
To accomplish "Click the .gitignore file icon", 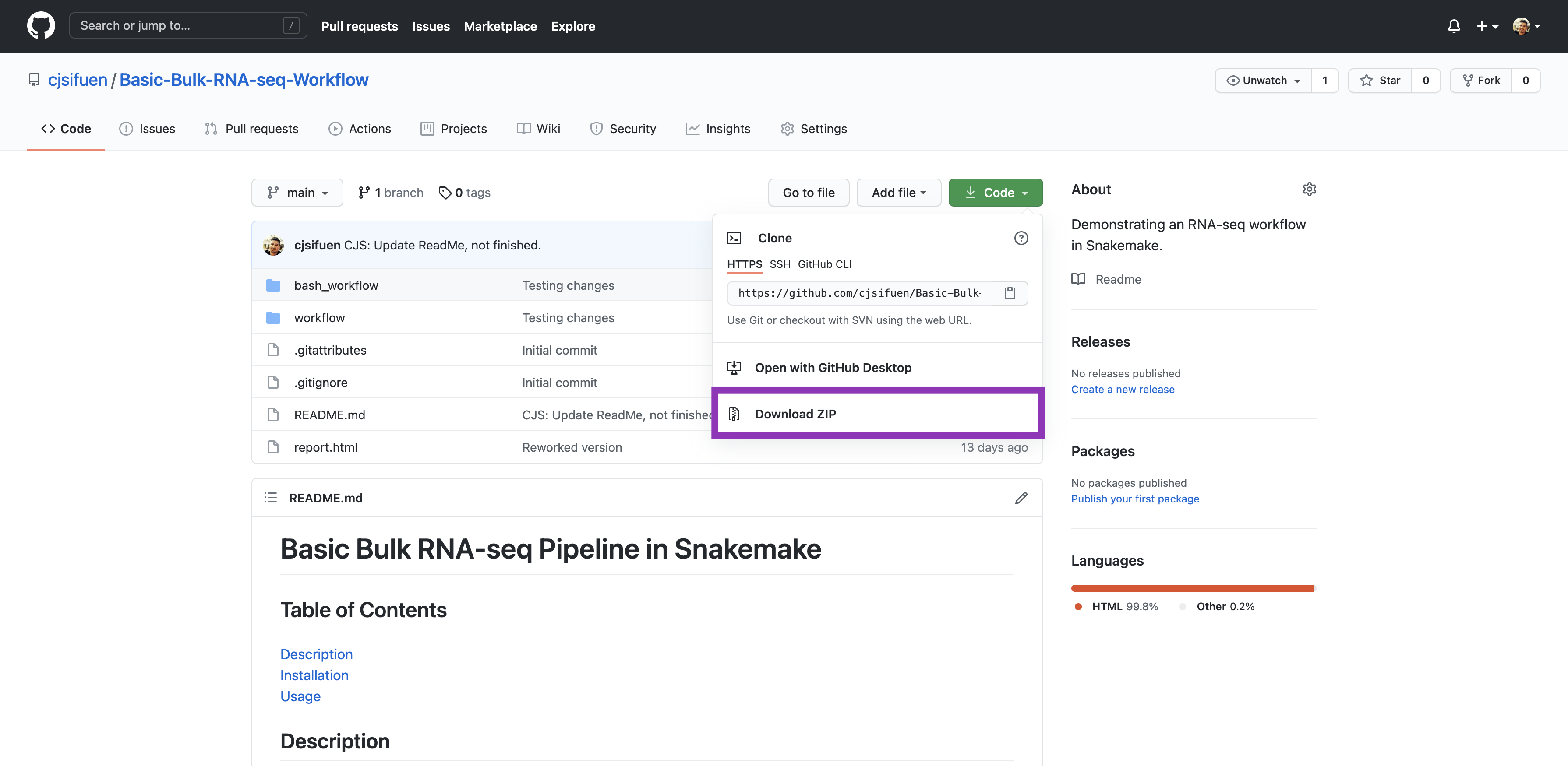I will [x=273, y=382].
